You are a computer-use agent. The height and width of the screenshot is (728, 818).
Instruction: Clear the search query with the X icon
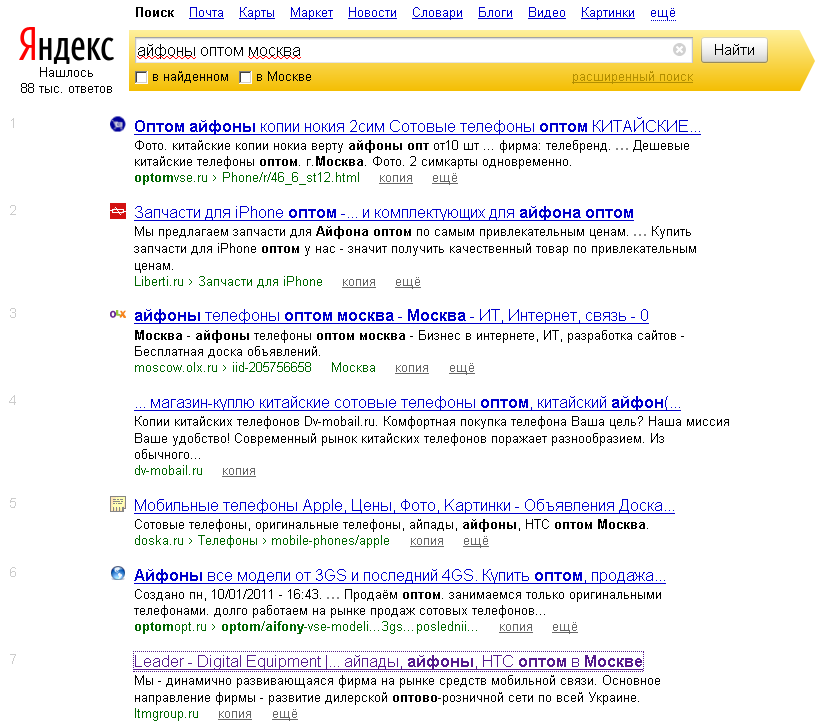(679, 50)
